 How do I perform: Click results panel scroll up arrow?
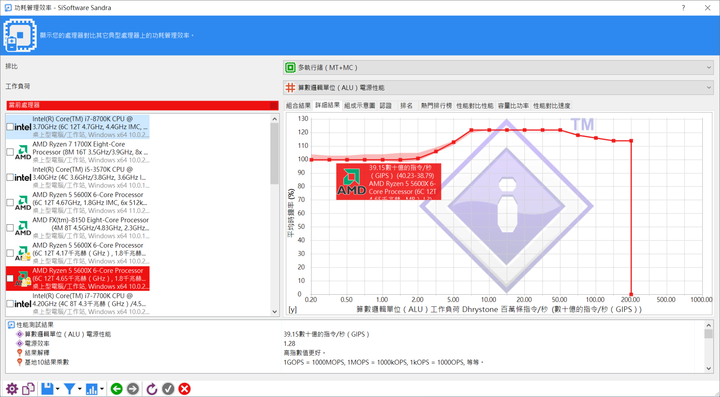709,325
